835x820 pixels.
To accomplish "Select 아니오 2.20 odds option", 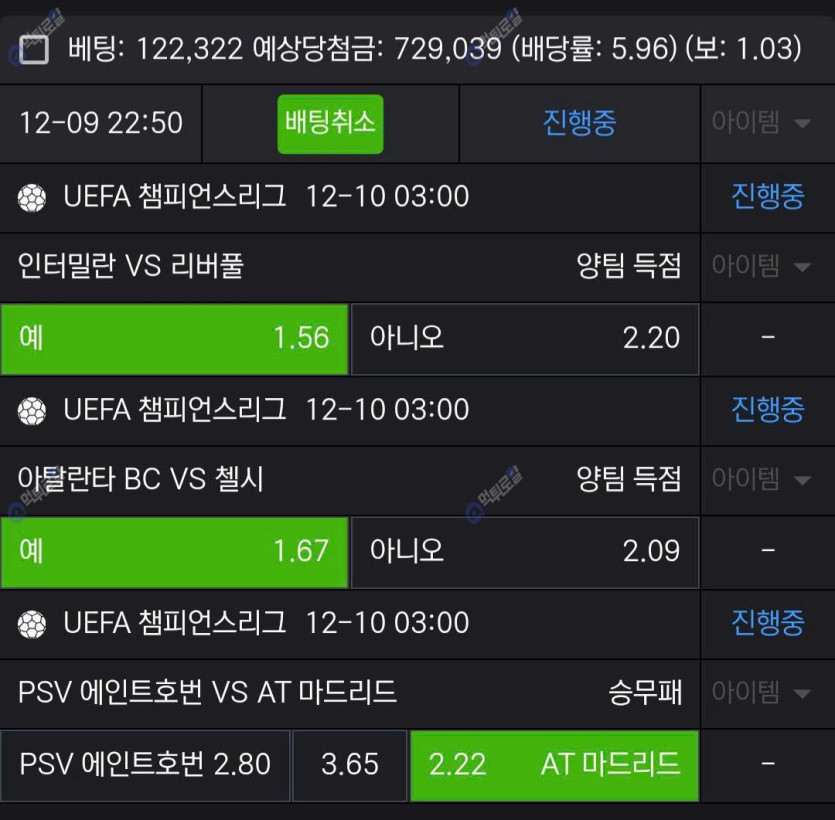I will tap(525, 338).
